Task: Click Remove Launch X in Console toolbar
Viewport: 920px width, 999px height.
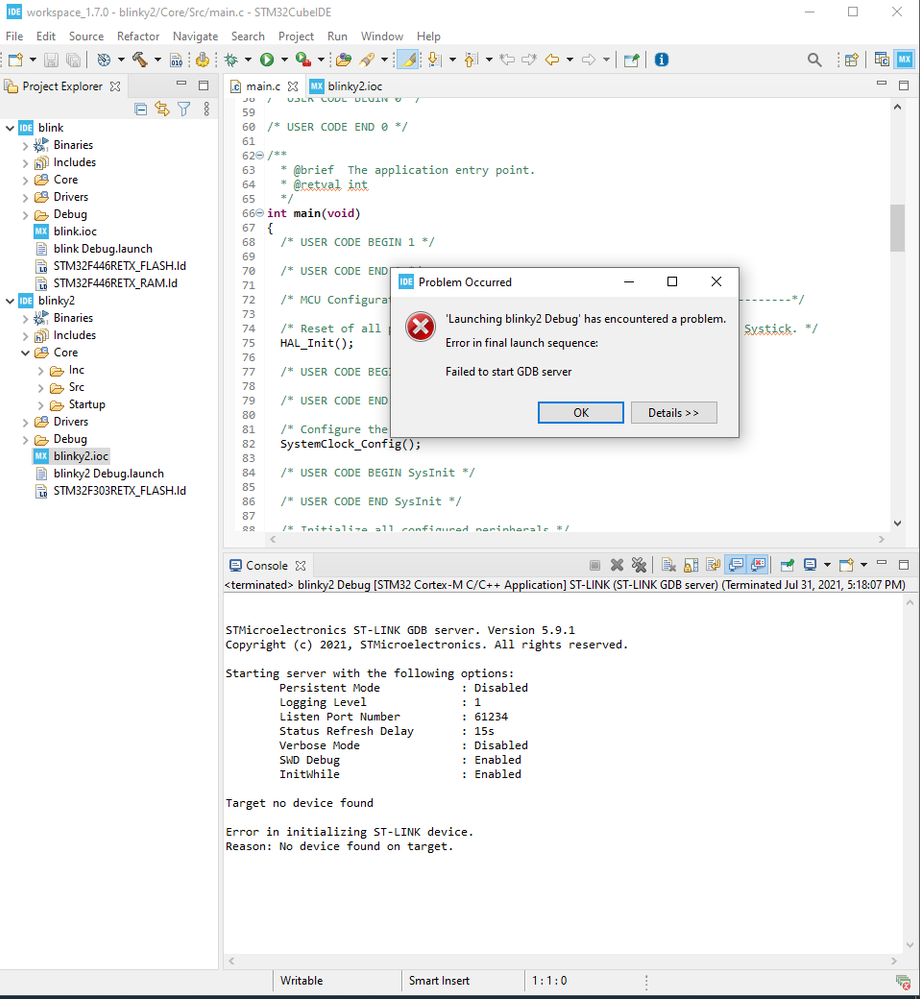Action: pyautogui.click(x=617, y=565)
